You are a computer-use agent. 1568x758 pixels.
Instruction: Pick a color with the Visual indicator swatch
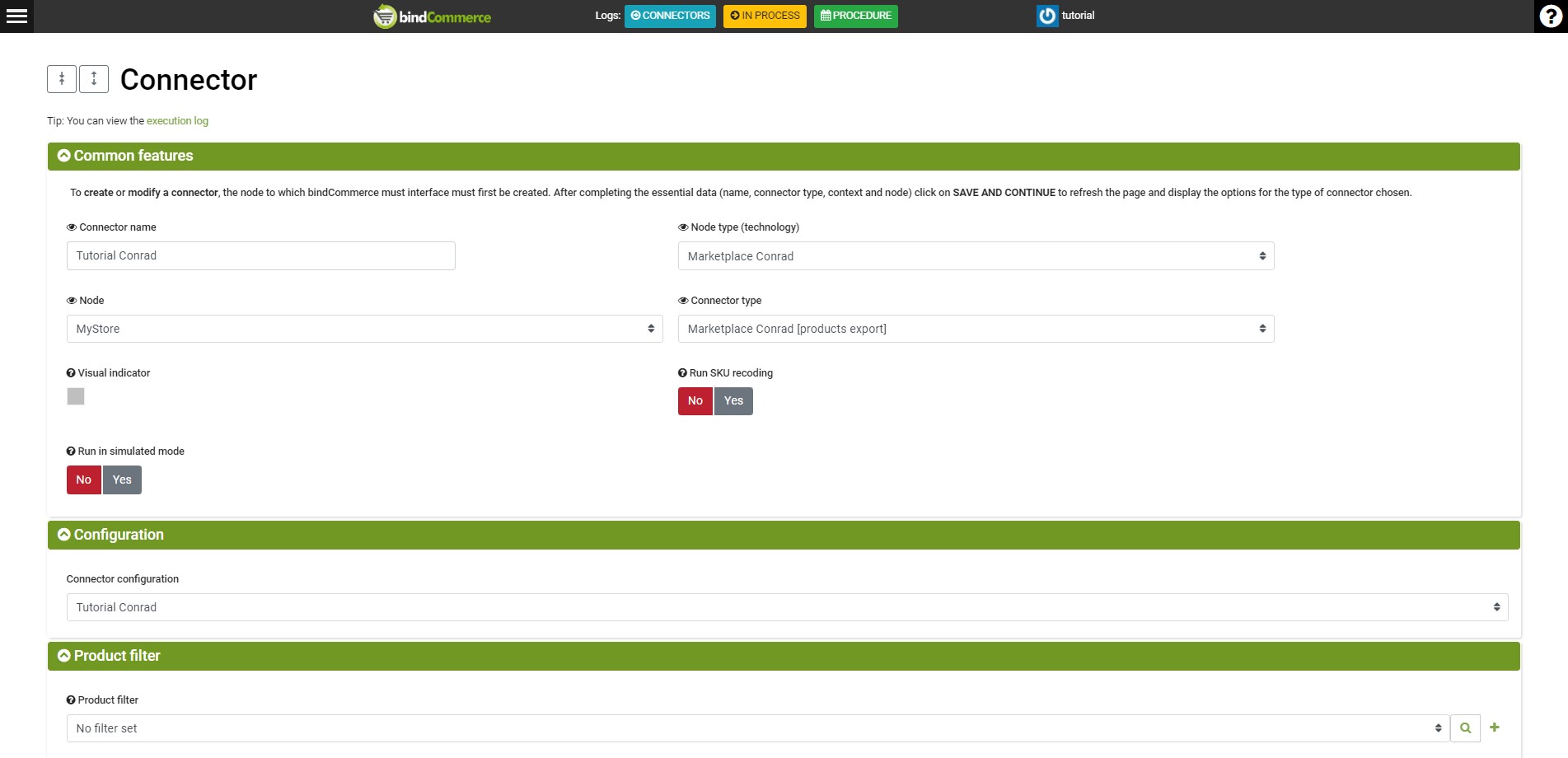click(76, 396)
